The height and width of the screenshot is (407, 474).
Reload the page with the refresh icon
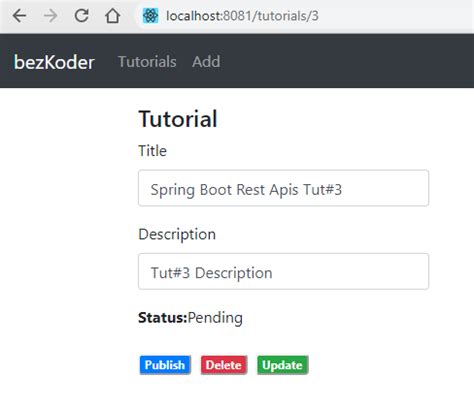(x=81, y=16)
